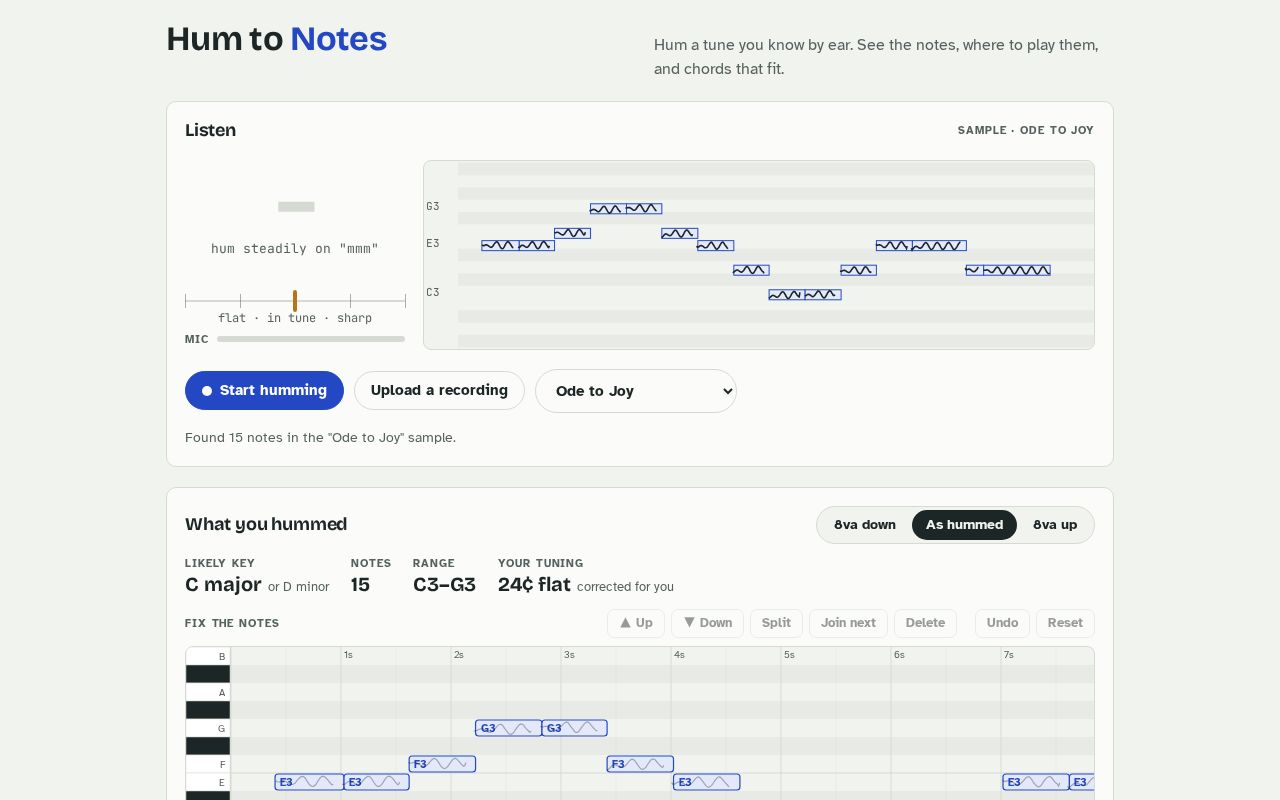The height and width of the screenshot is (800, 1280).
Task: Select the F3 note near the 3.5s mark
Action: [640, 764]
